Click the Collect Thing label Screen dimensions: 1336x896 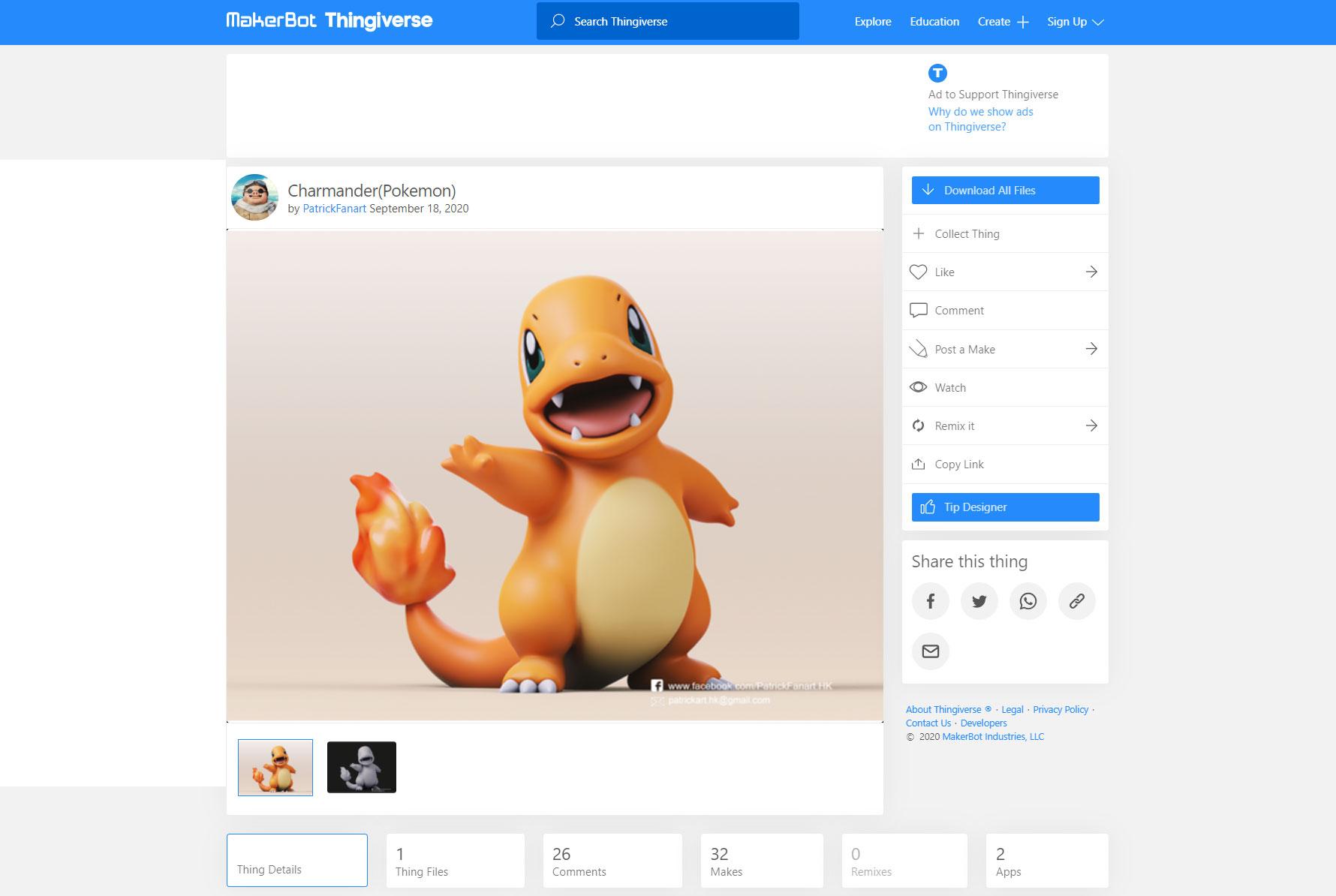[967, 233]
